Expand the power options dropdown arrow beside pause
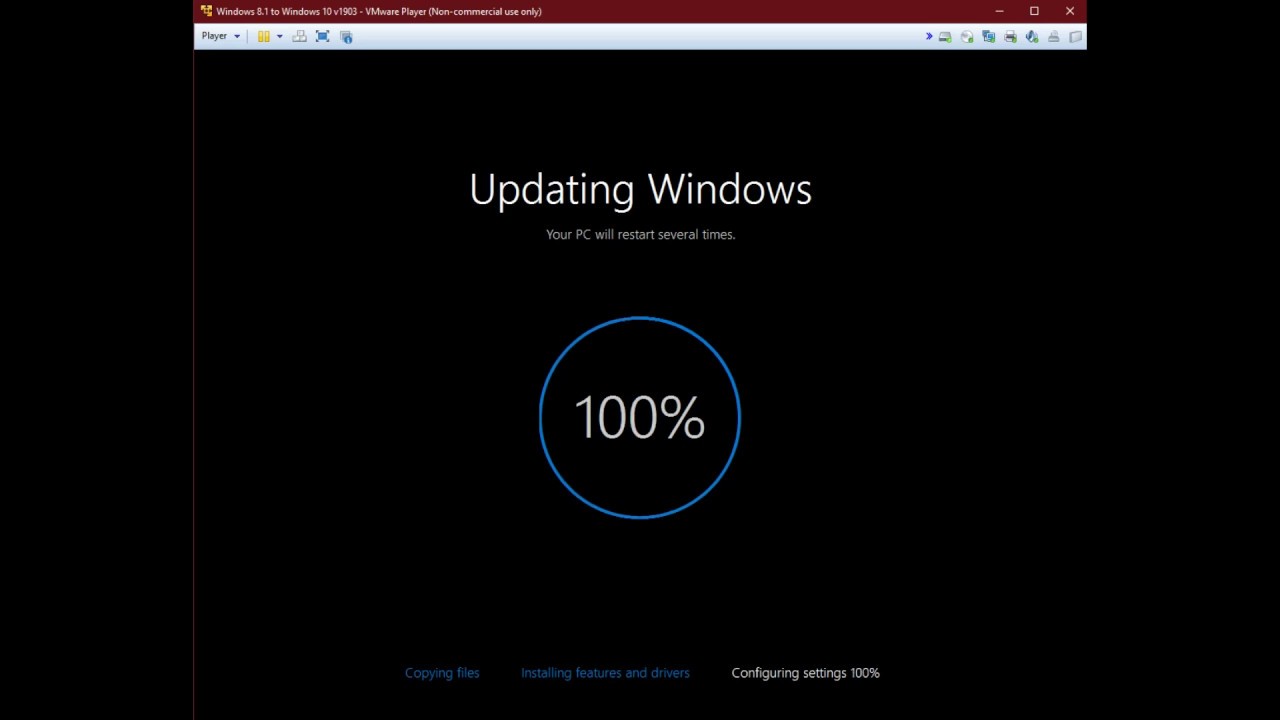This screenshot has height=720, width=1280. pos(279,36)
